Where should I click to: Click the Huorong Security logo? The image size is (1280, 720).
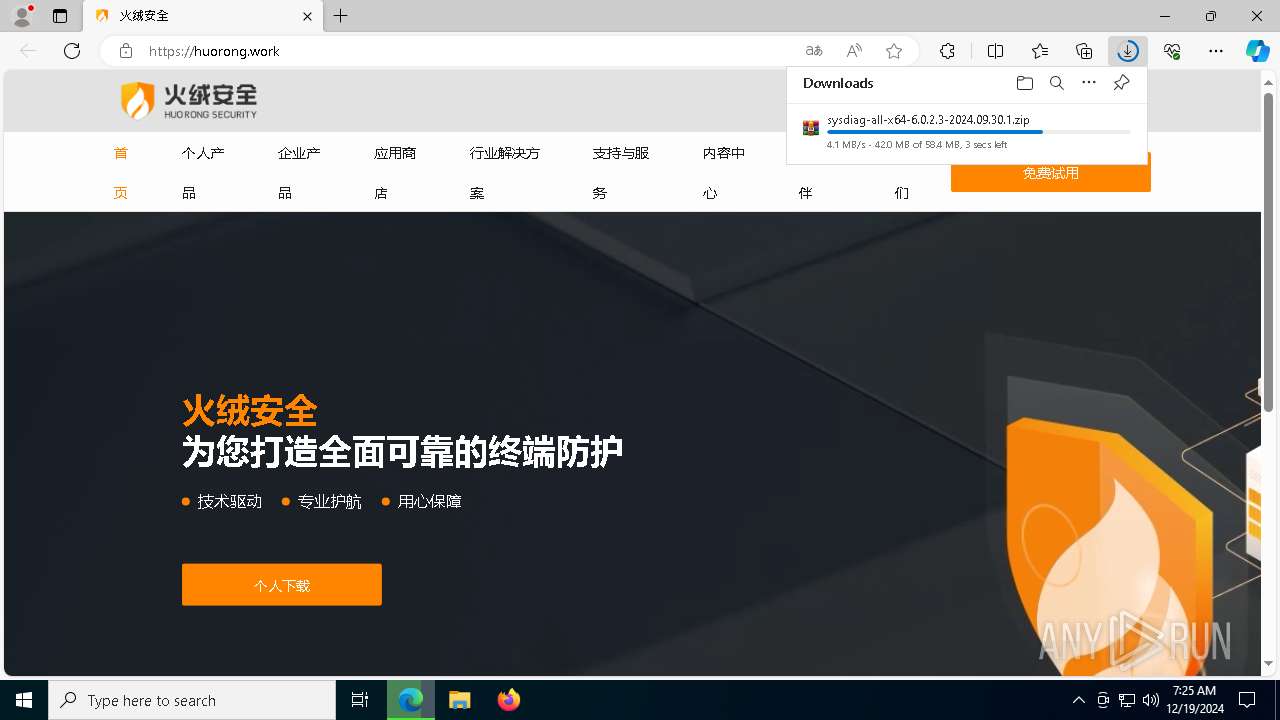[x=188, y=101]
